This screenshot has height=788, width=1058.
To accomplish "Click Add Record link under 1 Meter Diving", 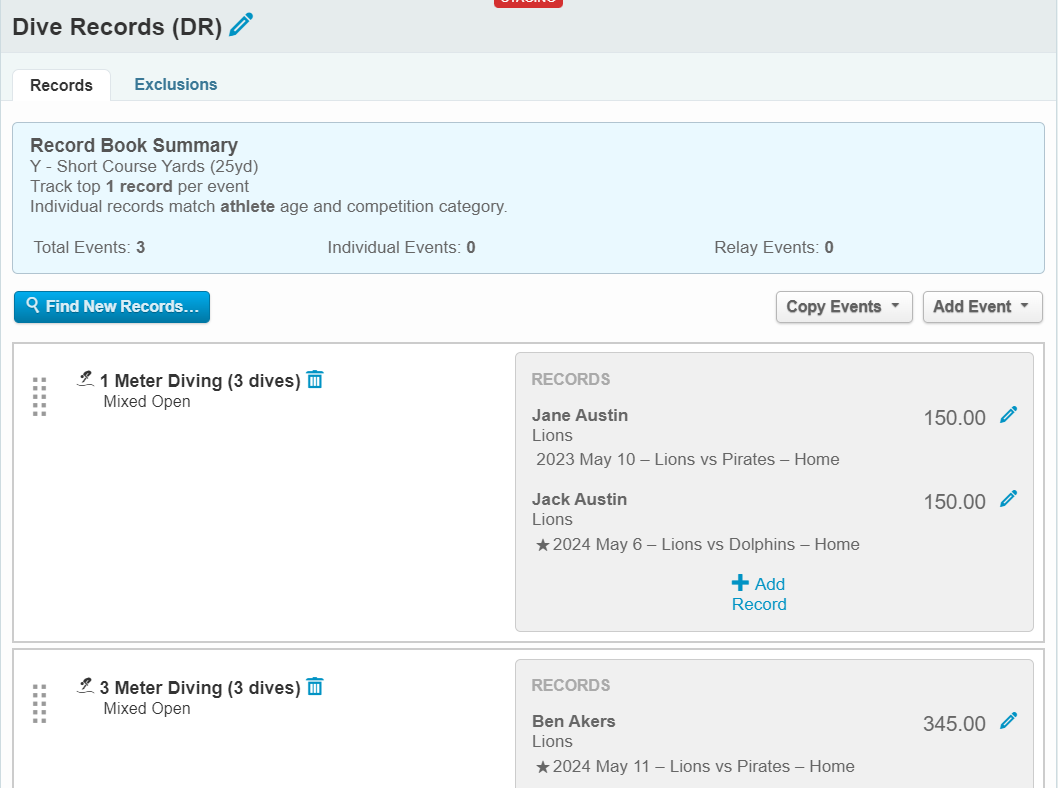I will point(759,594).
